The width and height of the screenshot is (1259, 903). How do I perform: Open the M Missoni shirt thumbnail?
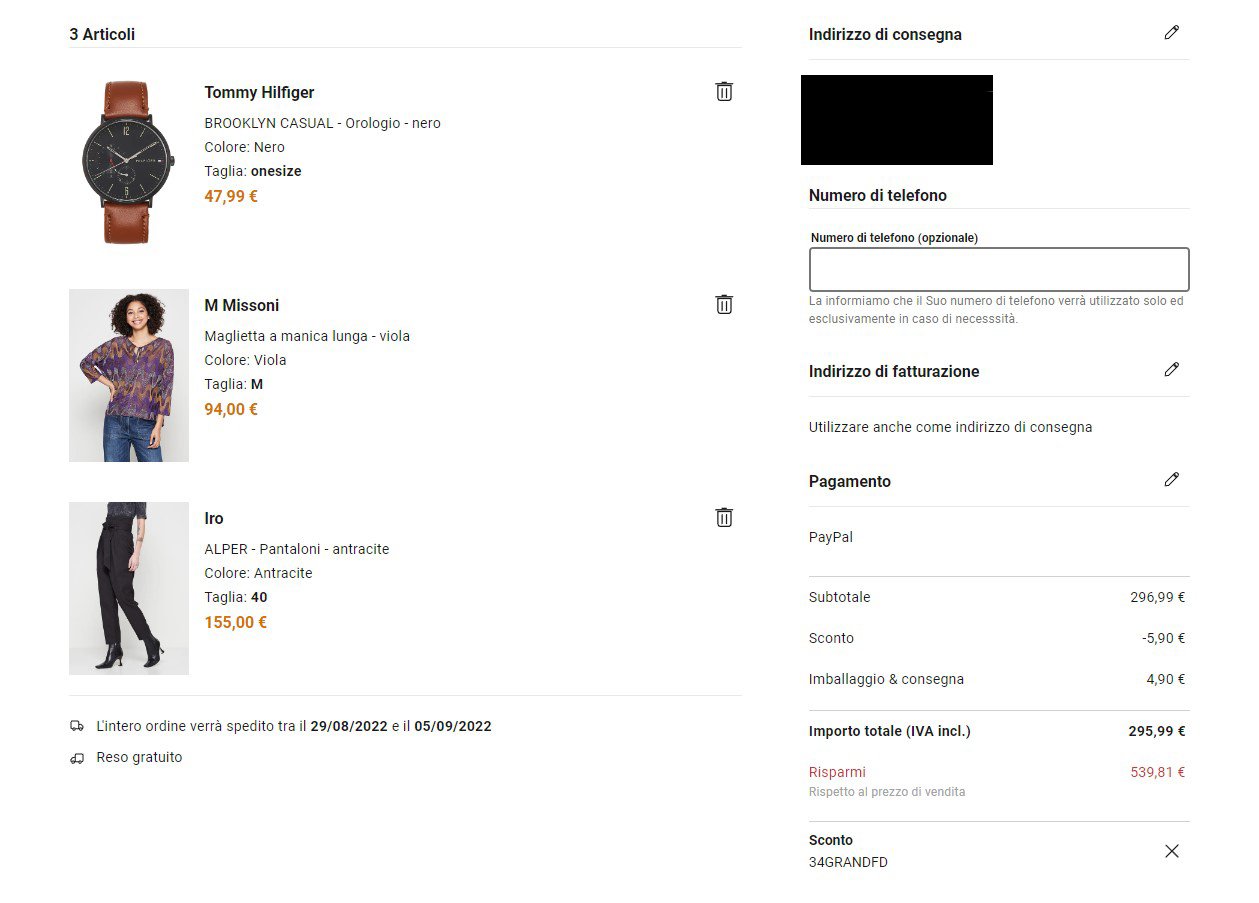point(128,375)
